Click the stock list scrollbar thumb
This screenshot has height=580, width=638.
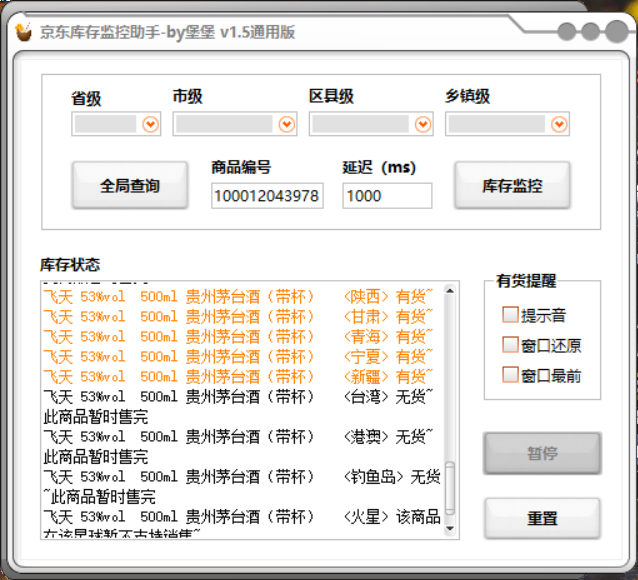coord(450,488)
